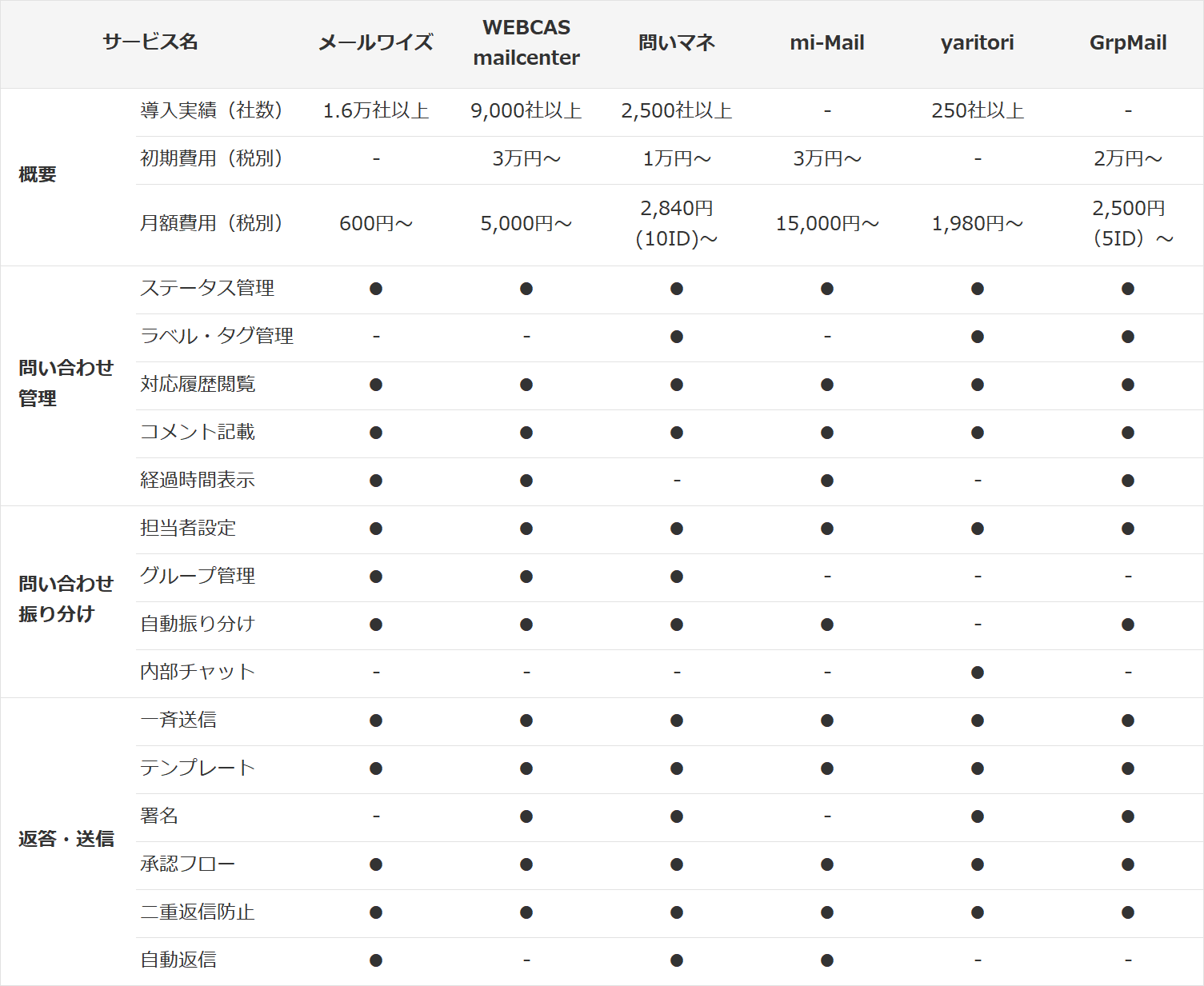The height and width of the screenshot is (986, 1204).
Task: Click the WEBCAS mailcenter dot for 署名
Action: pos(526,816)
